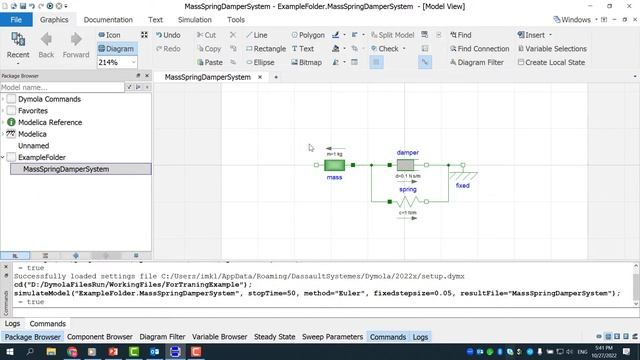Image resolution: width=640 pixels, height=360 pixels.
Task: Switch to the Logs tab in command panel
Action: pyautogui.click(x=12, y=324)
